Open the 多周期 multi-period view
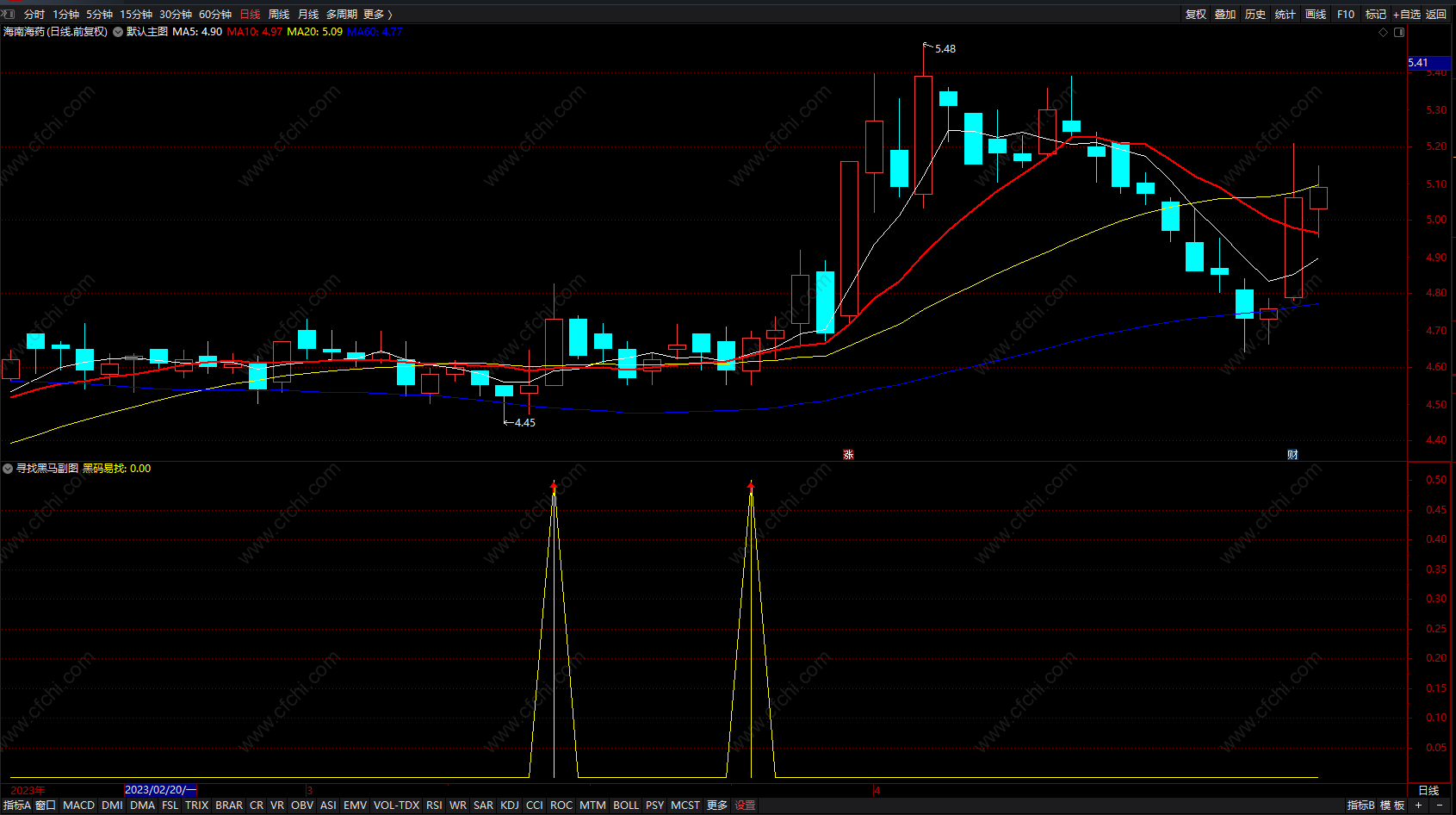This screenshot has height=815, width=1456. click(x=342, y=14)
